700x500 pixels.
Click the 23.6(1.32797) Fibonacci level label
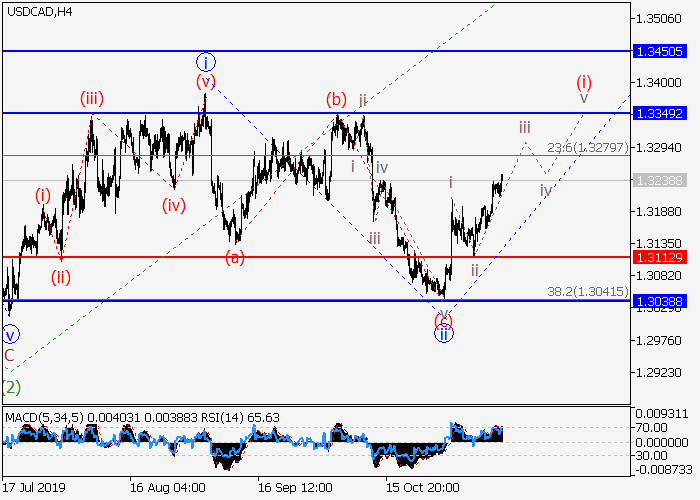[587, 147]
